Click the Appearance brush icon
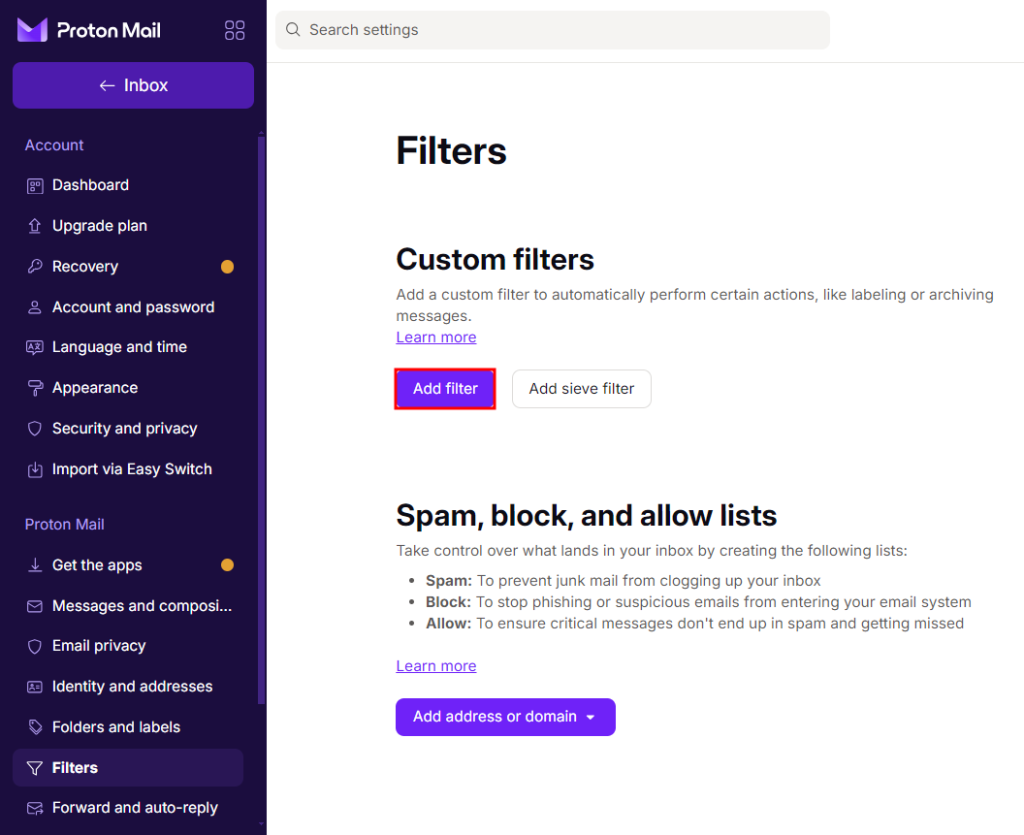The height and width of the screenshot is (835, 1024). point(33,387)
